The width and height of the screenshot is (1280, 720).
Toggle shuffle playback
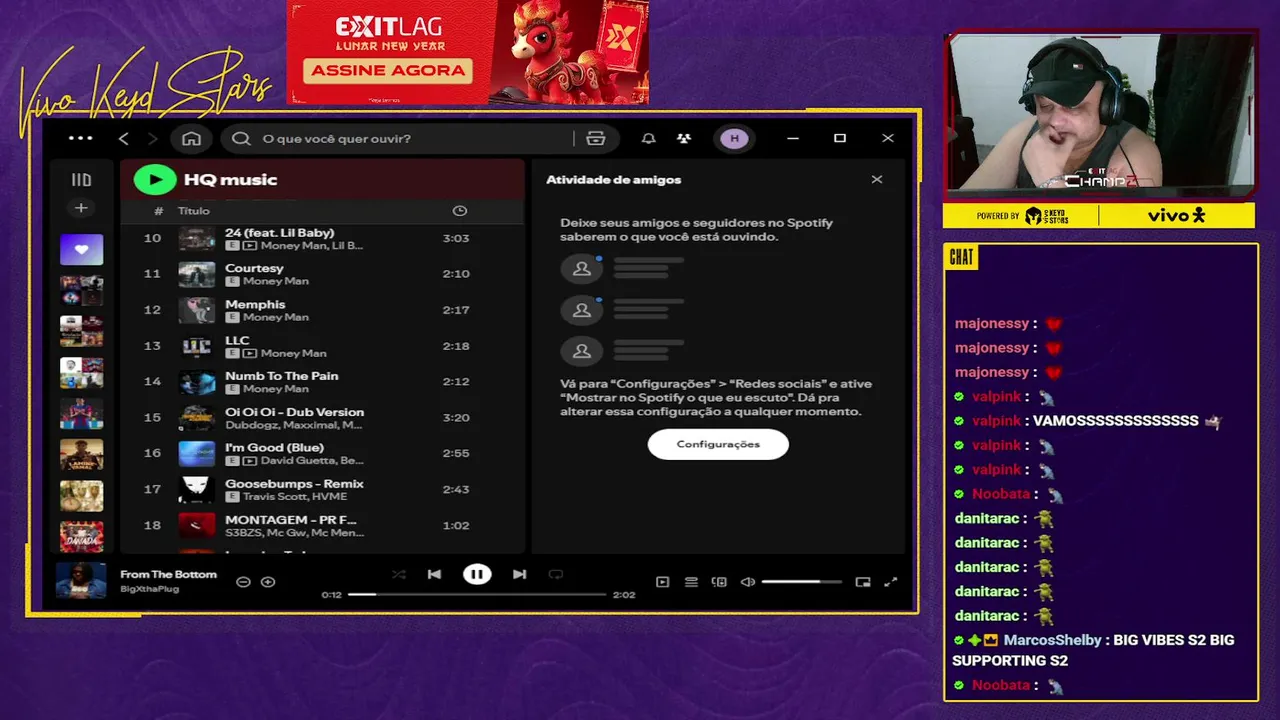tap(399, 574)
